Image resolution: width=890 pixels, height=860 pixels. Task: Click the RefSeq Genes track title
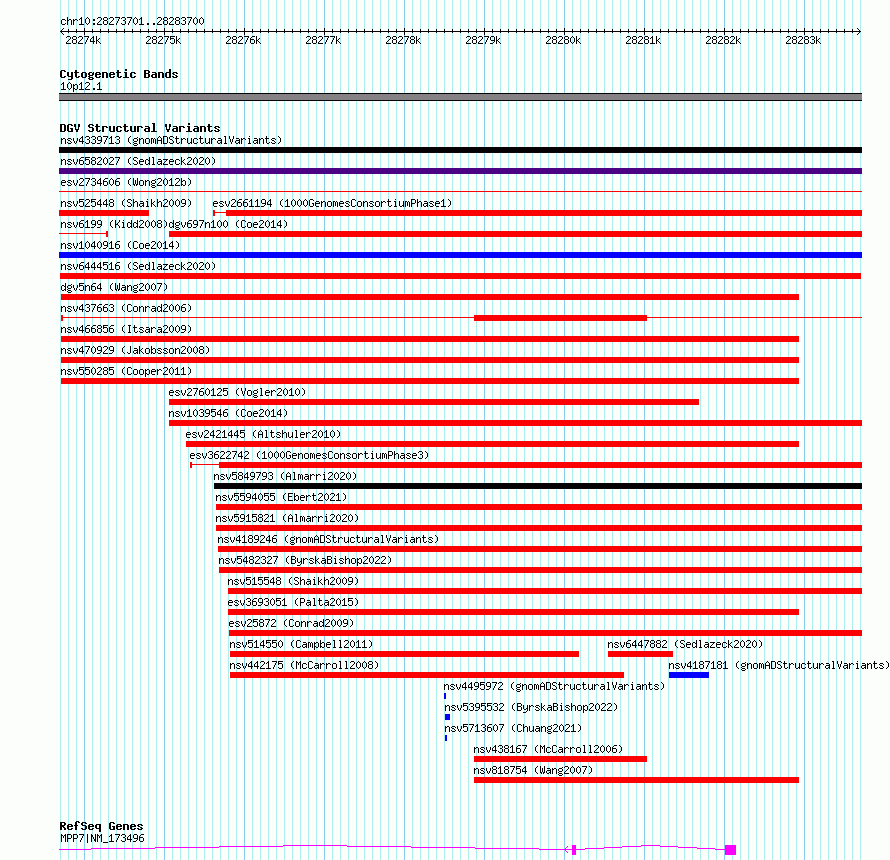101,827
